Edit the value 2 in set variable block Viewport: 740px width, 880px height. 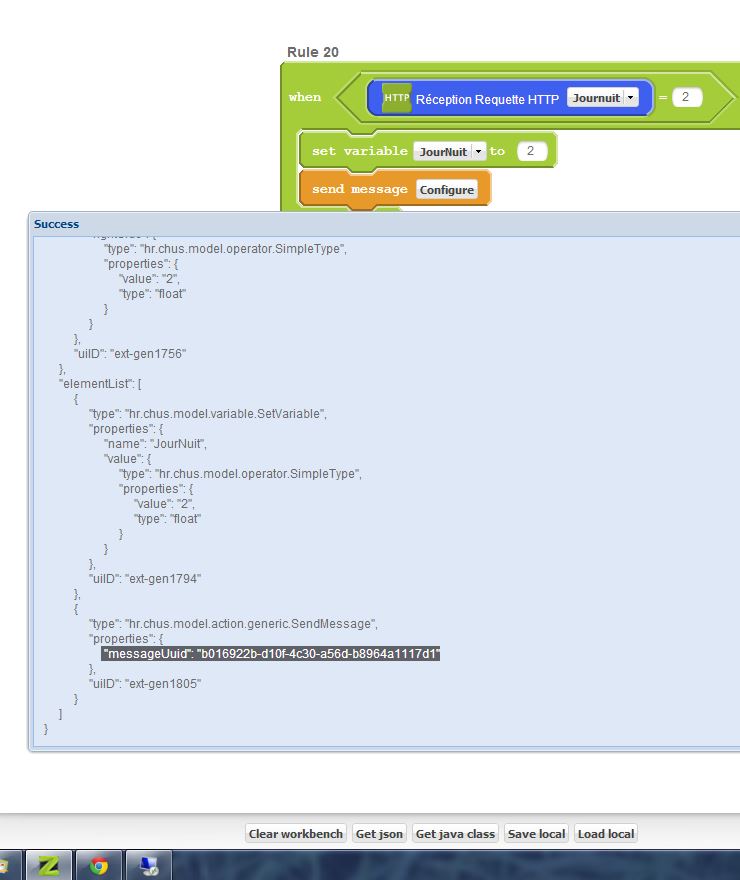[532, 151]
